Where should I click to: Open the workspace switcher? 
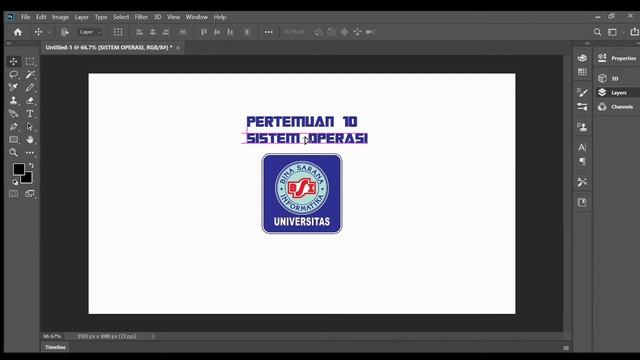point(612,32)
